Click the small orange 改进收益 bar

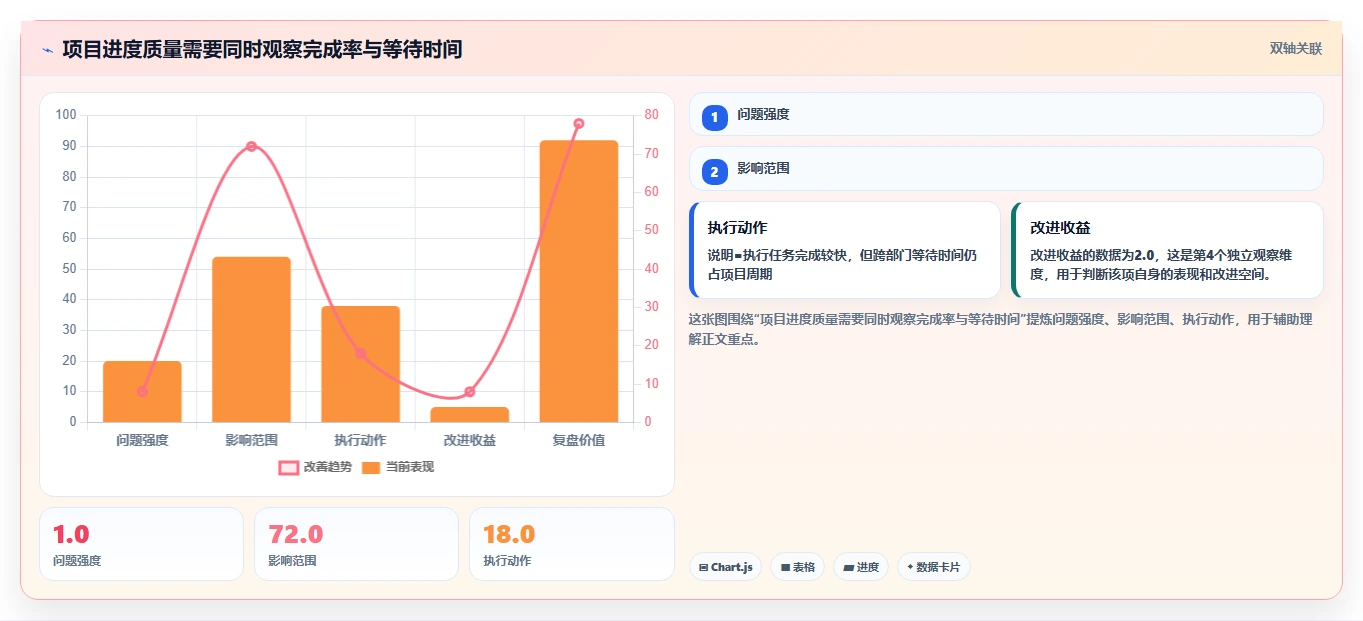470,414
